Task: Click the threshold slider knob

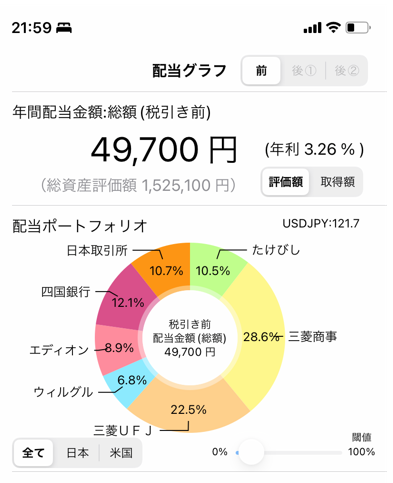Action: point(251,452)
